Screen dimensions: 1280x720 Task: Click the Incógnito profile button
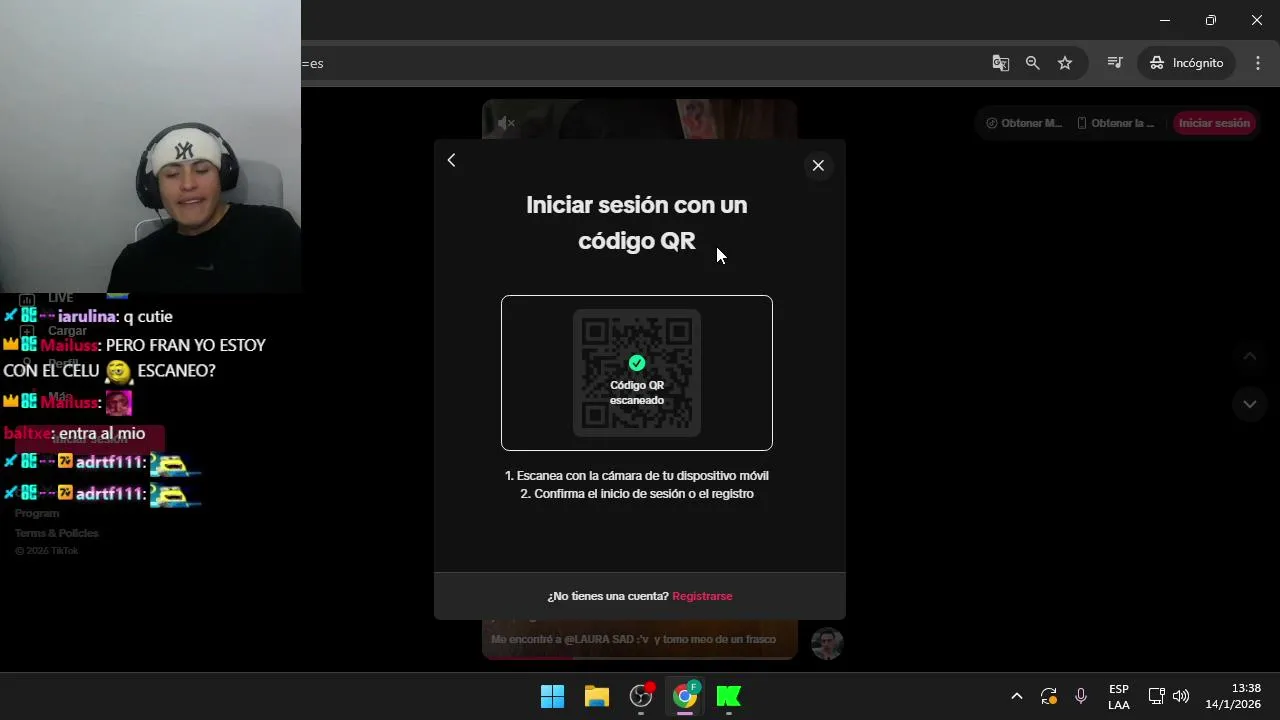pyautogui.click(x=1187, y=63)
